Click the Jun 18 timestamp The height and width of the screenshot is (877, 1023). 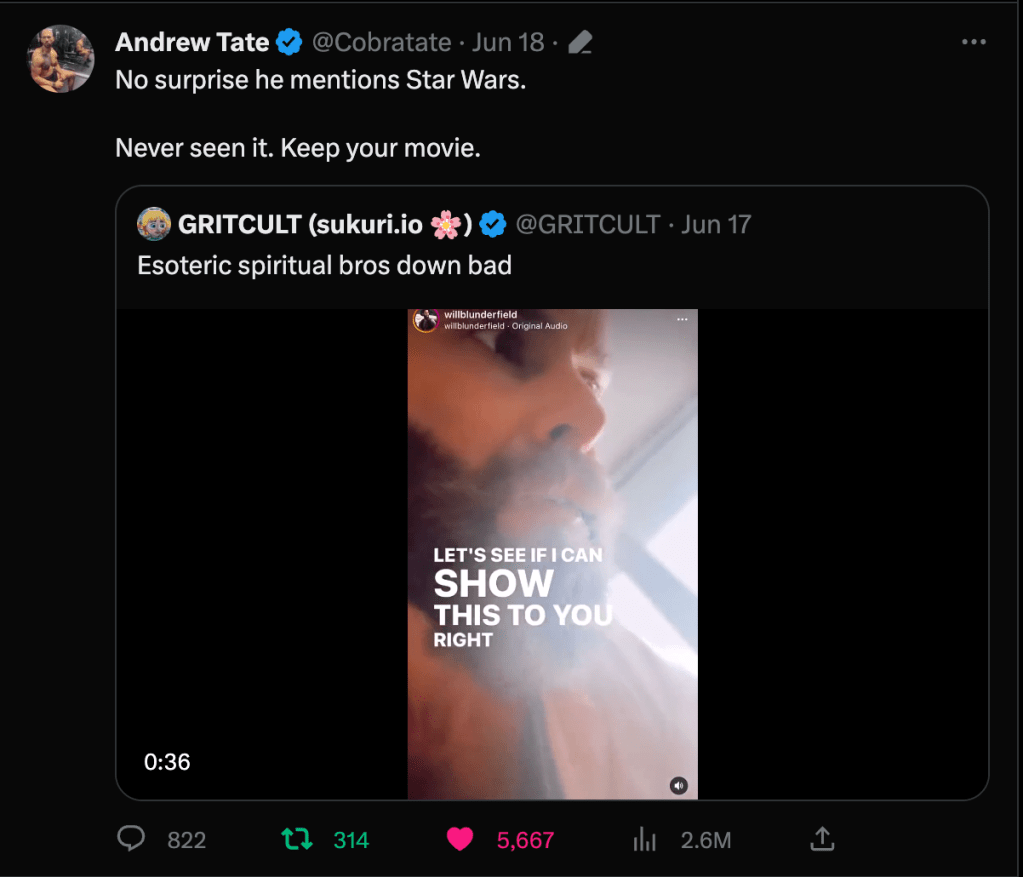[x=508, y=42]
